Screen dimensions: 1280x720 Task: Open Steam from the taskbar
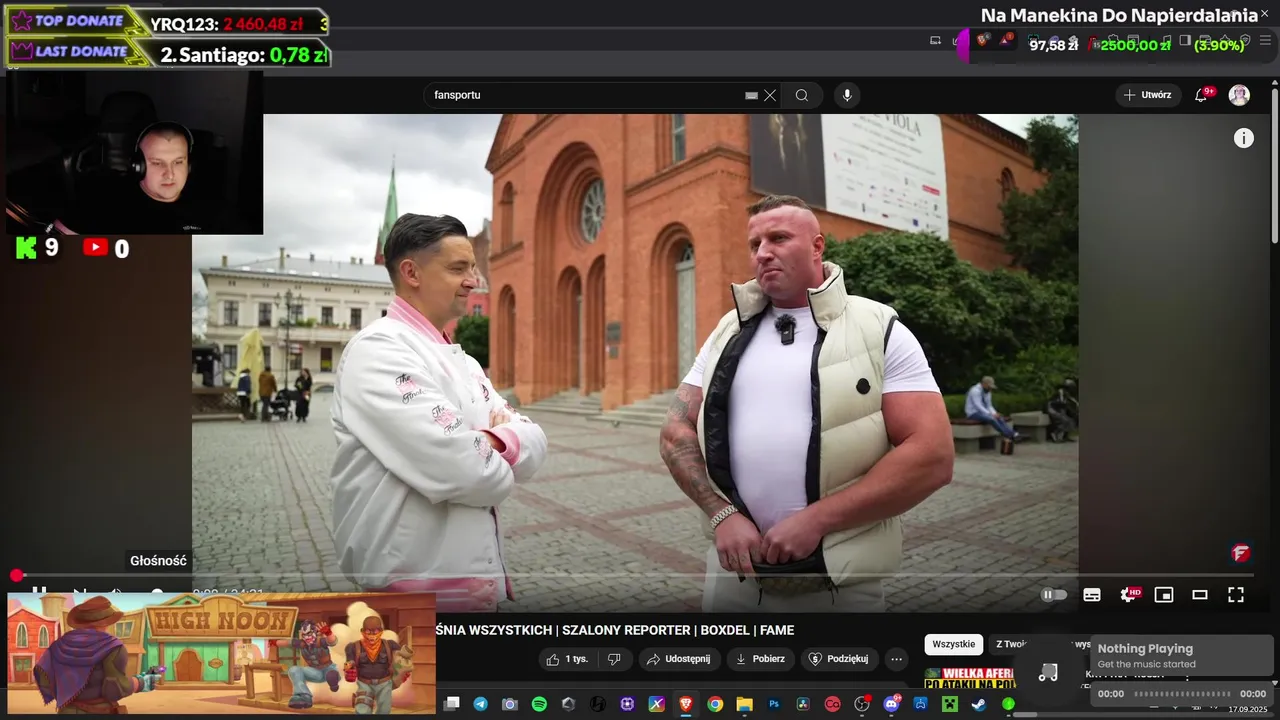(978, 704)
